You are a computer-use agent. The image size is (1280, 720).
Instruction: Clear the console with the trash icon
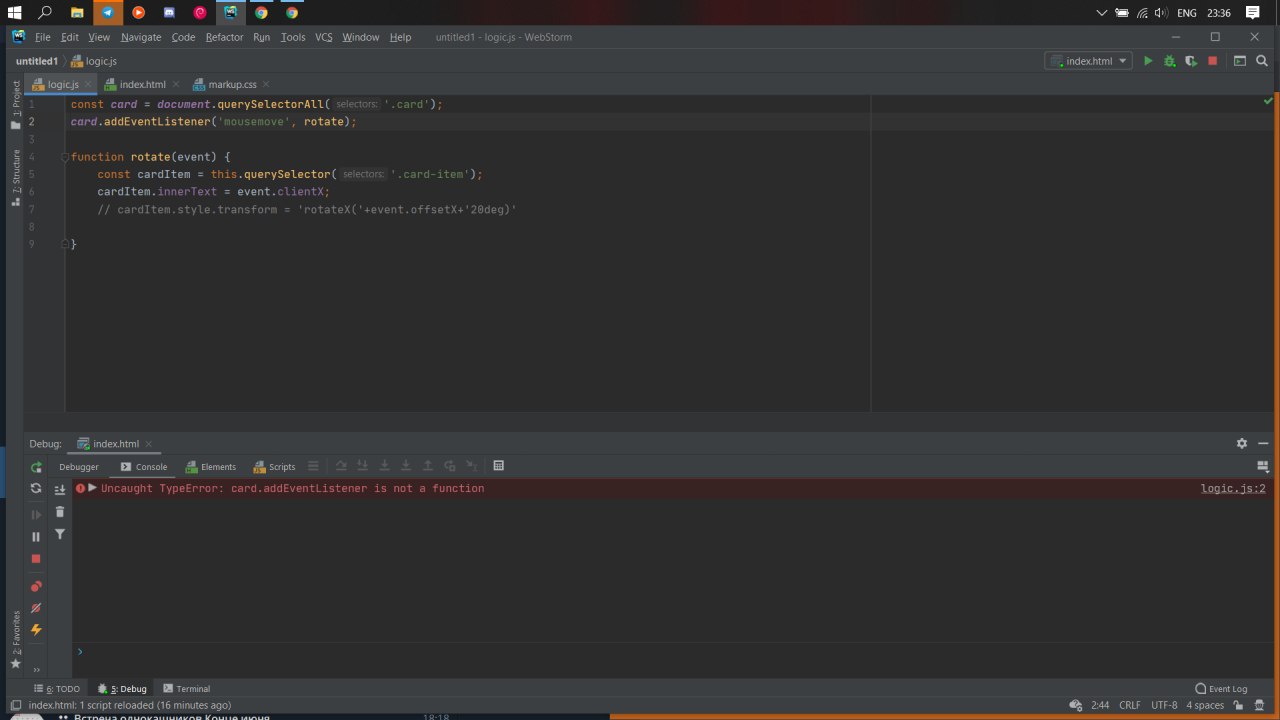pyautogui.click(x=60, y=512)
